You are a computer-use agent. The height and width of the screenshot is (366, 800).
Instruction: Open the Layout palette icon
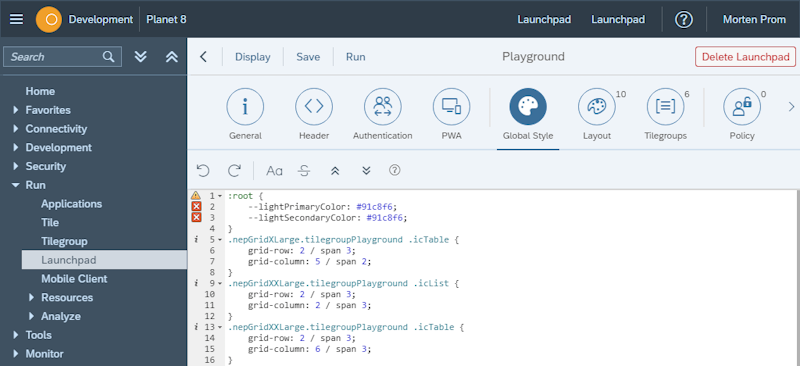[597, 107]
